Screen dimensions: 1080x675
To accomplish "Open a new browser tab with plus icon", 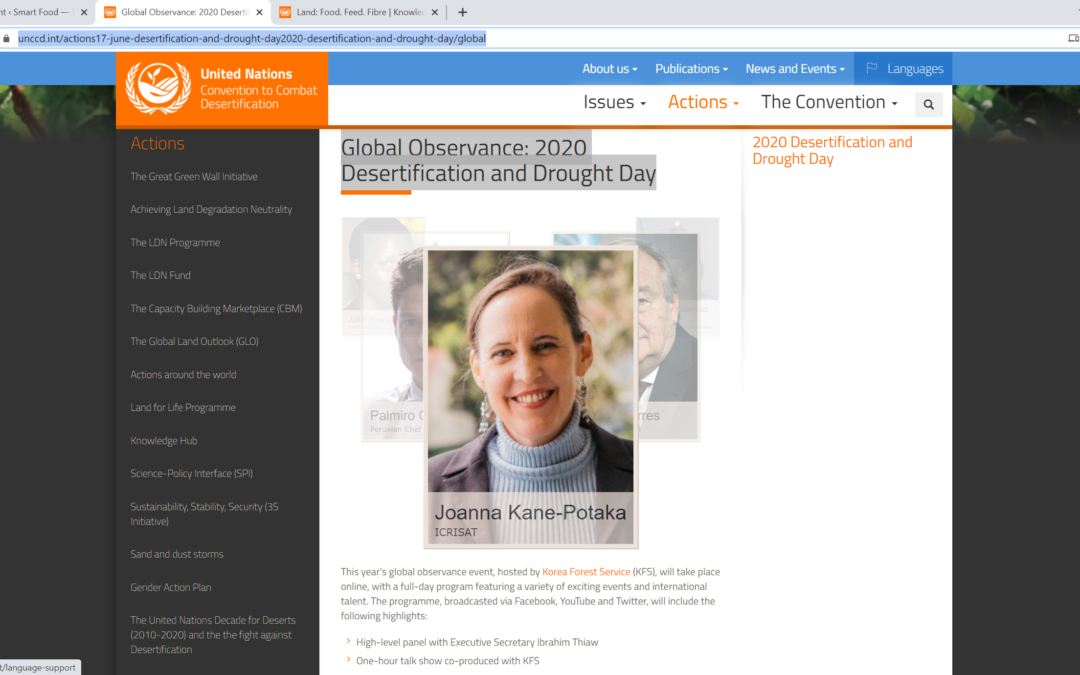I will (x=462, y=12).
